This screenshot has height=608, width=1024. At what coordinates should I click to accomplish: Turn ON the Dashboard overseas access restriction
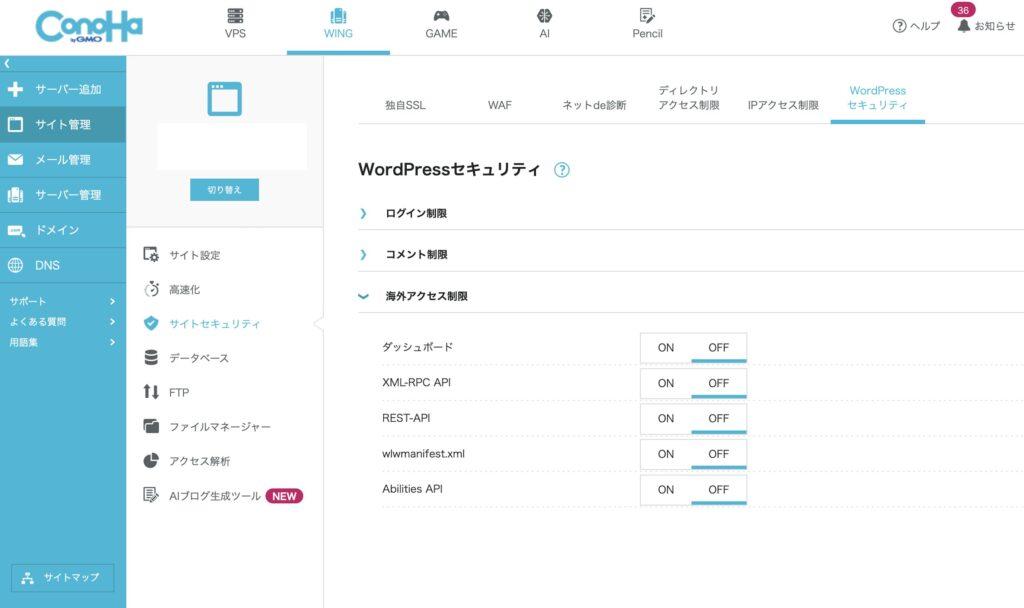coord(666,348)
